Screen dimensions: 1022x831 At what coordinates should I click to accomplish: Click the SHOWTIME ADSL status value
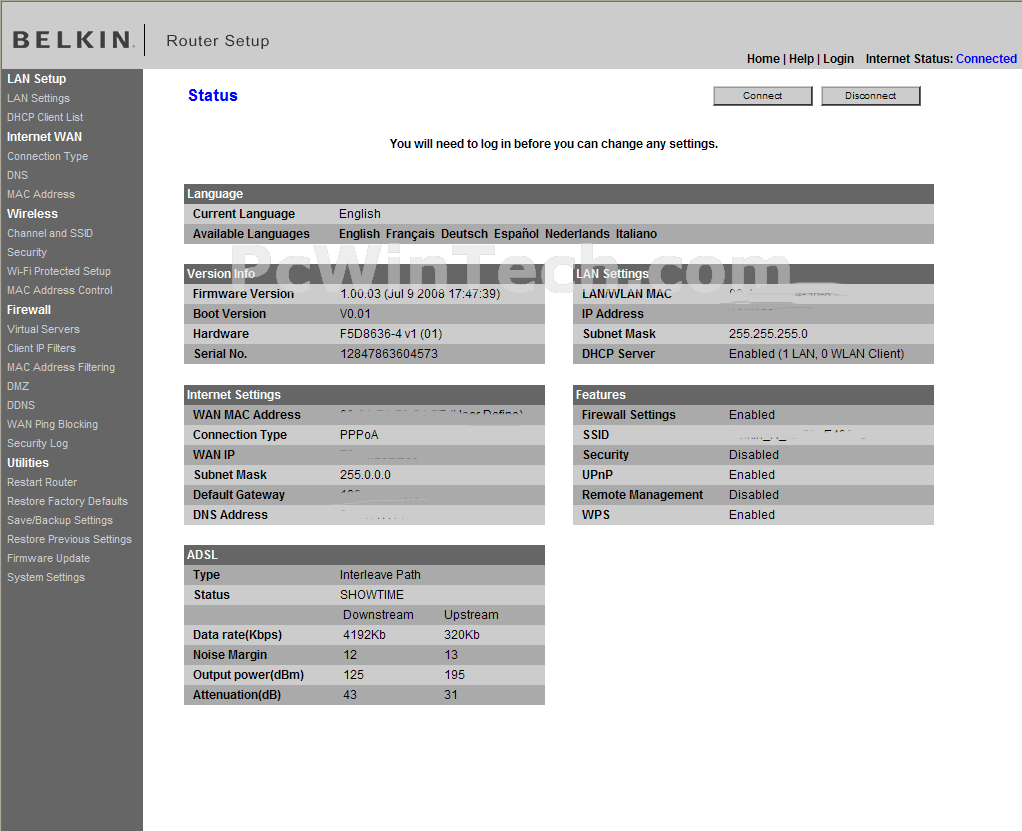coord(372,595)
